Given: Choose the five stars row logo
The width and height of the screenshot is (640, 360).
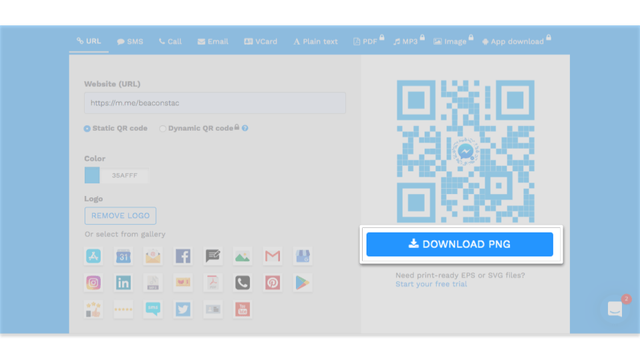Looking at the screenshot, I should tap(123, 309).
